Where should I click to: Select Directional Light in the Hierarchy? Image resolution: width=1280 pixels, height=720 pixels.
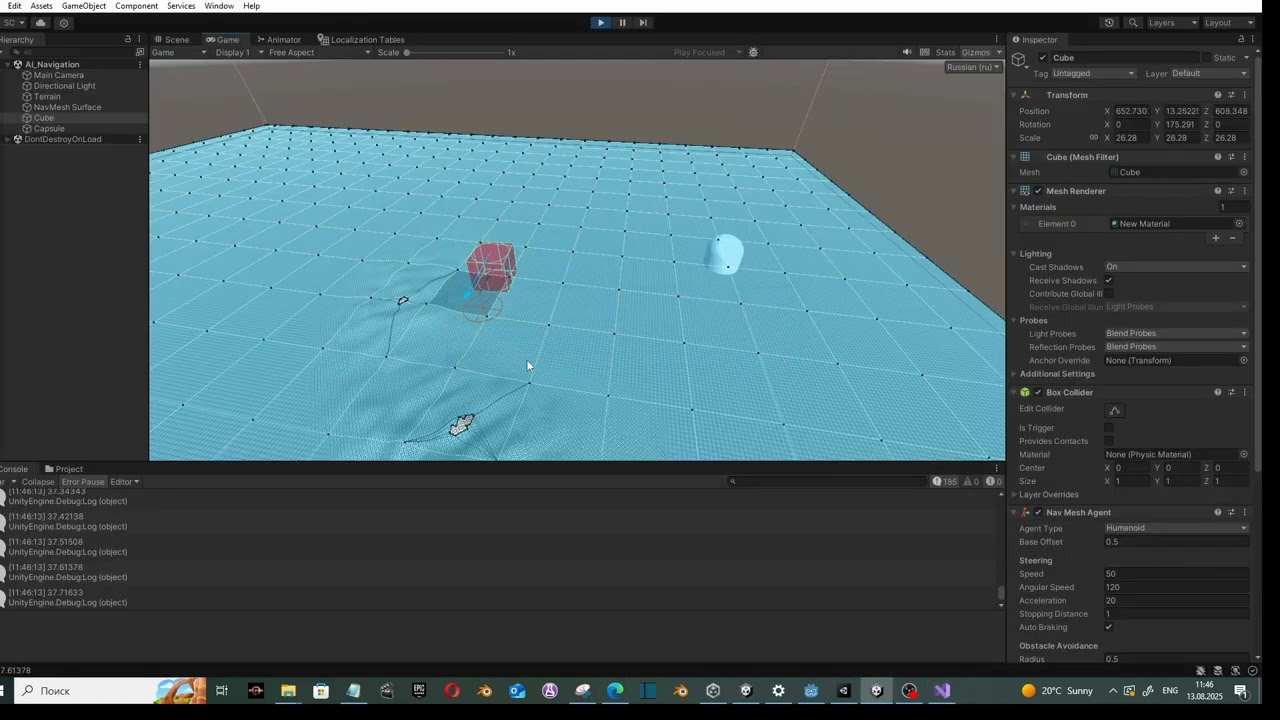click(64, 86)
